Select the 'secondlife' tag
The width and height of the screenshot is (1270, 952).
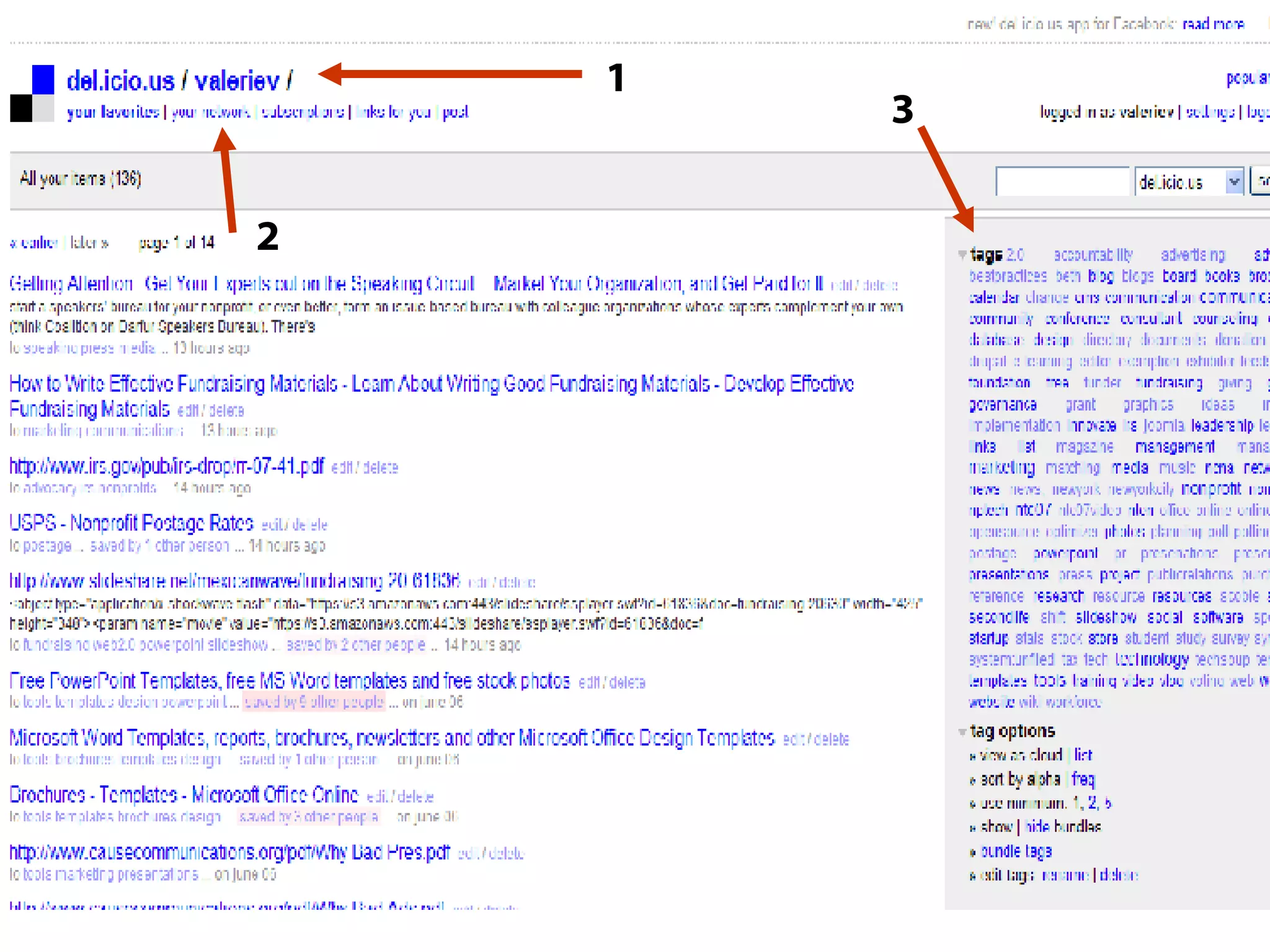999,617
